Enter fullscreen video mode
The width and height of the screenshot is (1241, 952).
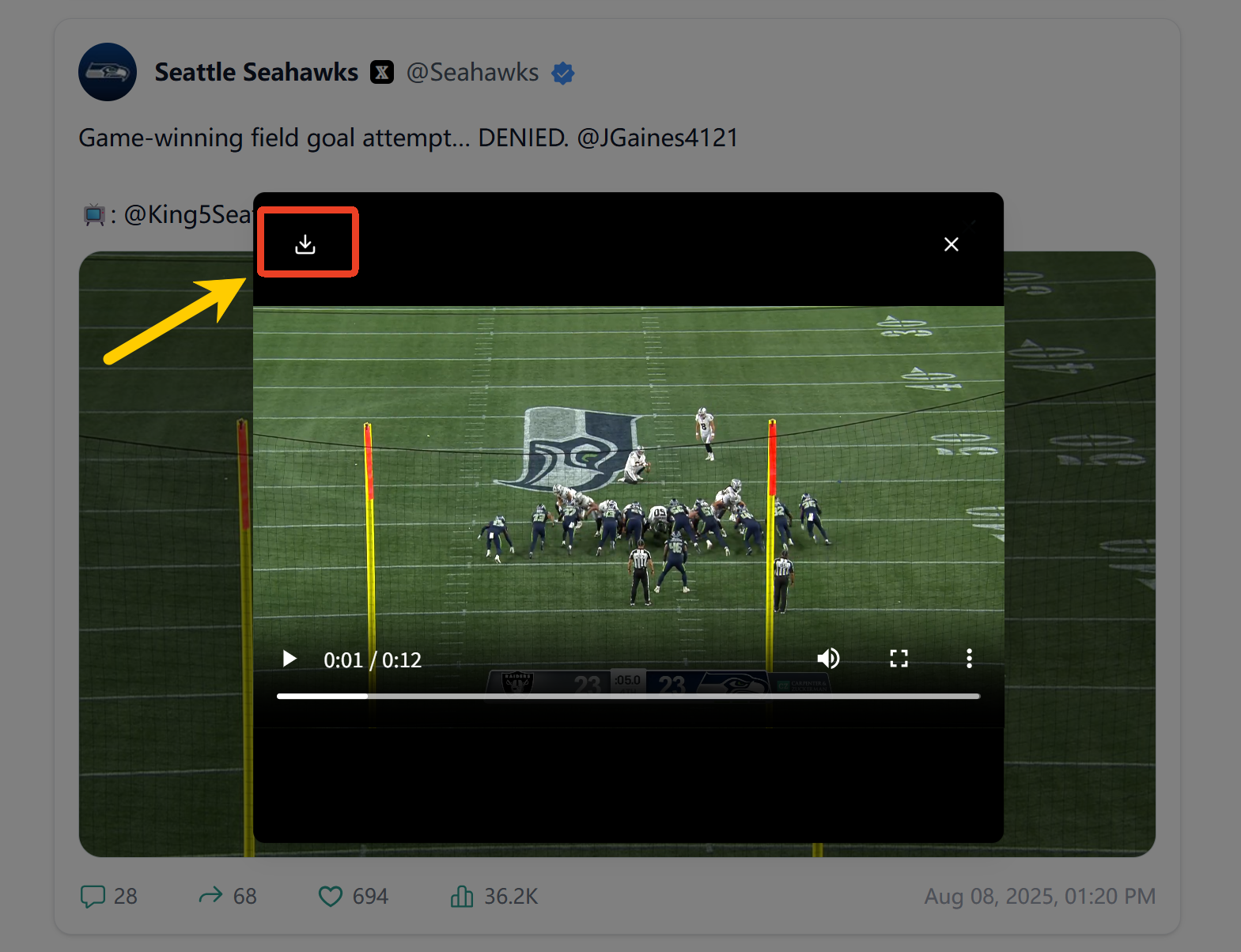pyautogui.click(x=899, y=659)
